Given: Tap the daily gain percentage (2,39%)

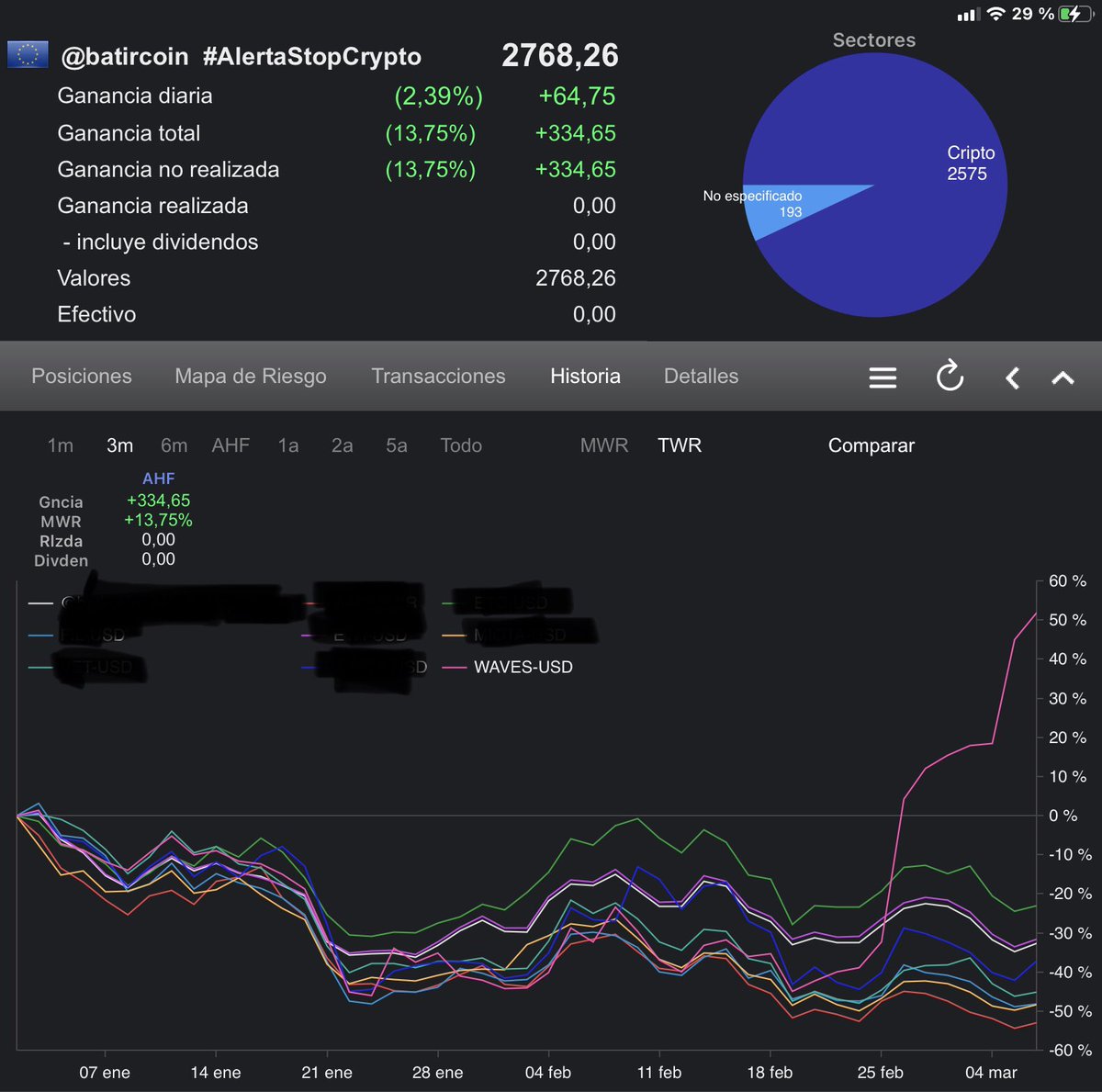Looking at the screenshot, I should pos(439,96).
